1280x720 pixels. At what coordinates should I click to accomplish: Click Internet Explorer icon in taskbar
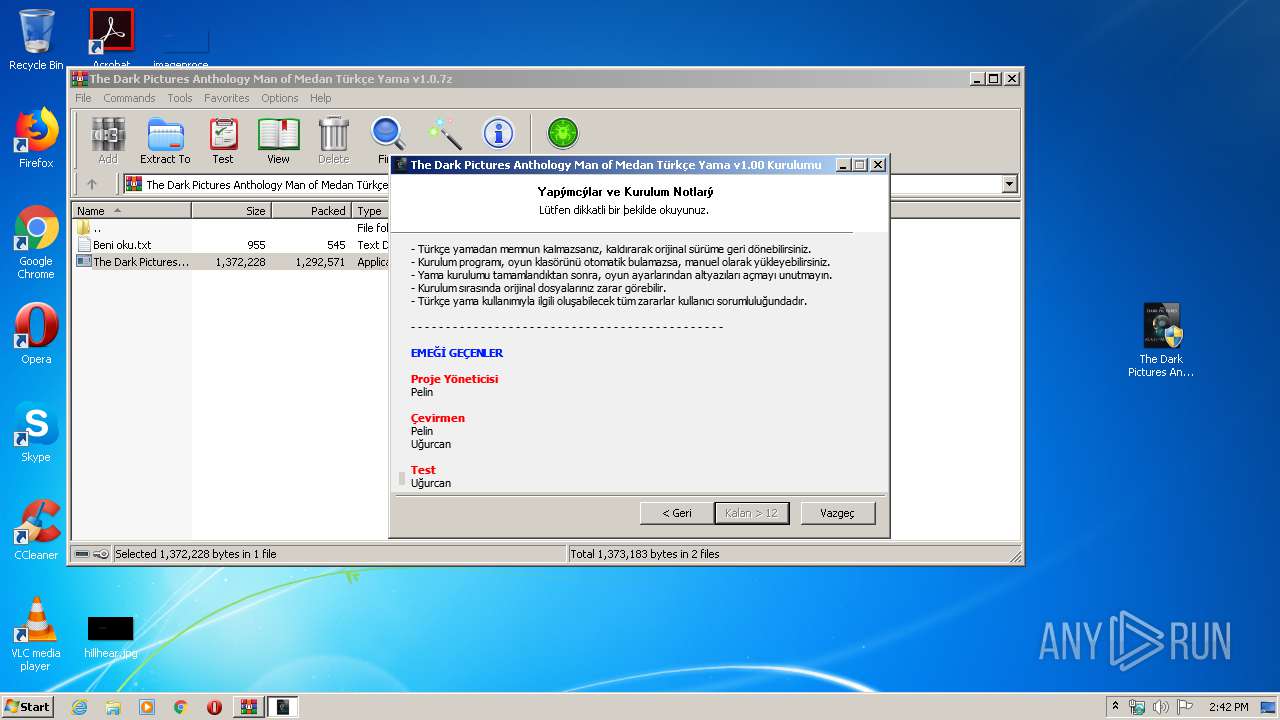point(79,707)
